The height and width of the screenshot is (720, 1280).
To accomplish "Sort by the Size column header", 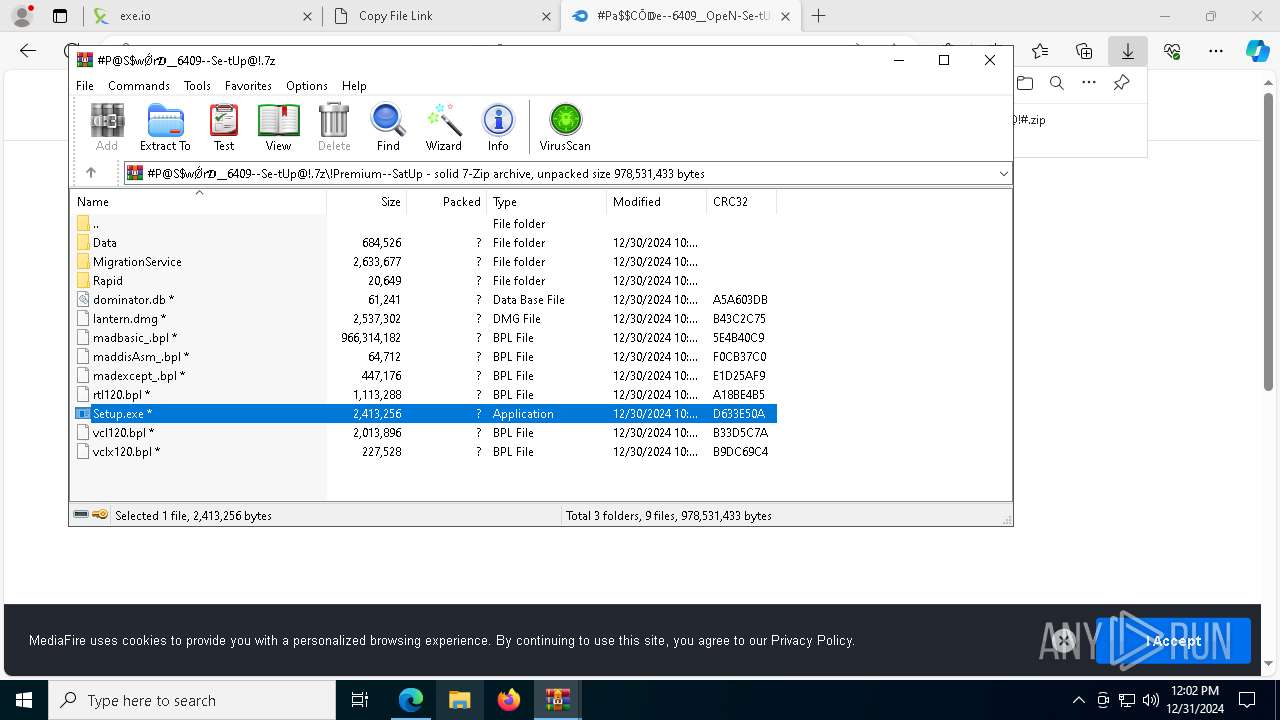I will 367,202.
